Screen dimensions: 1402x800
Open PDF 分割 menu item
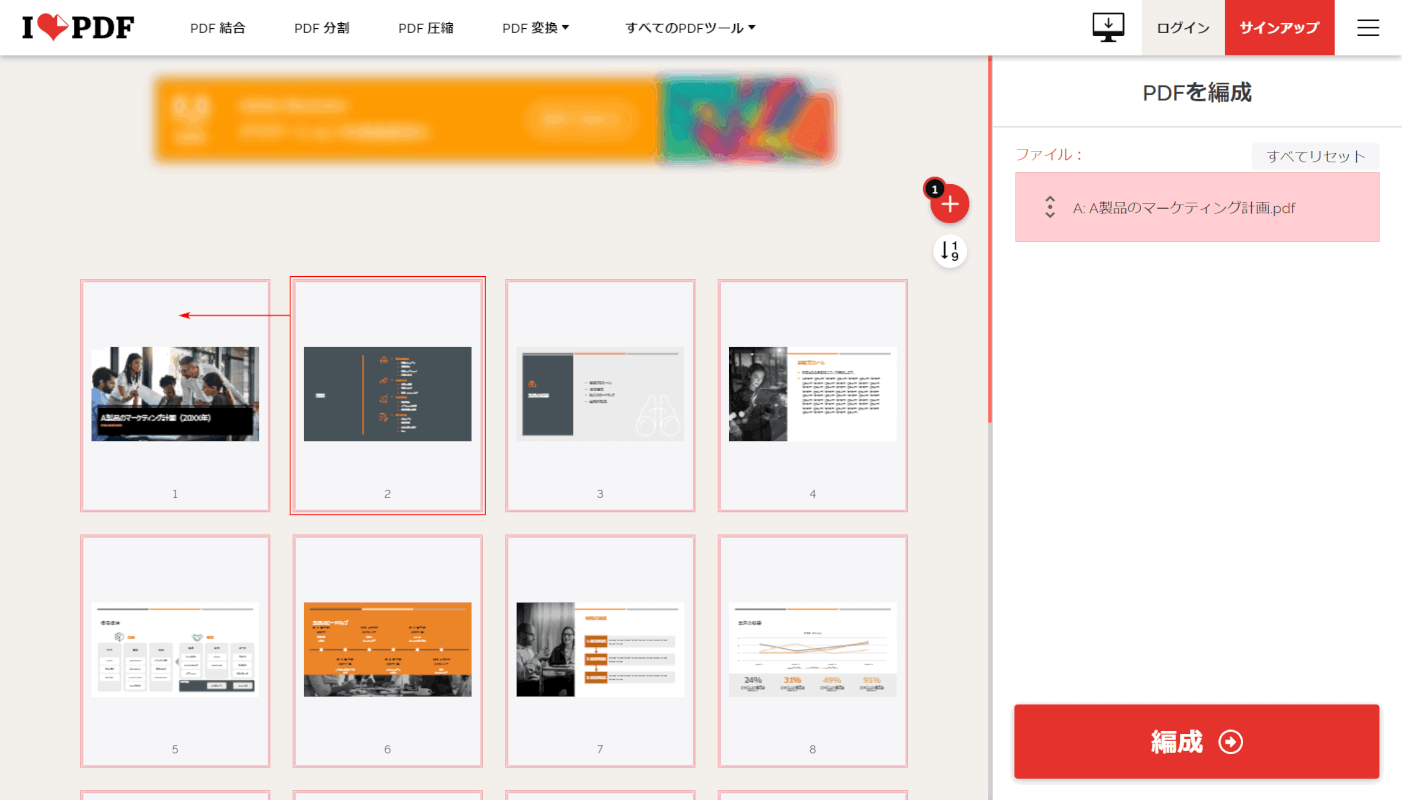coord(322,28)
